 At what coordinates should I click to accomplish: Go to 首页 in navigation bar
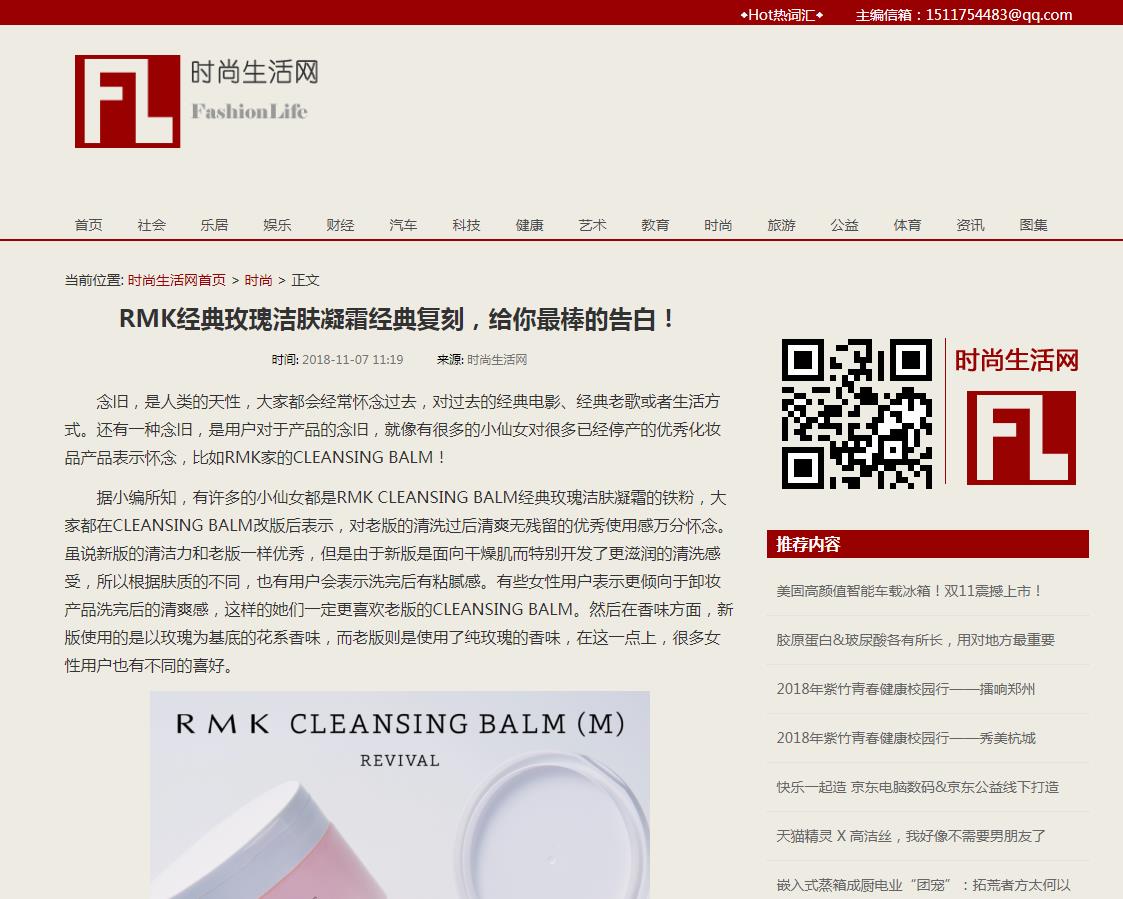[x=88, y=225]
